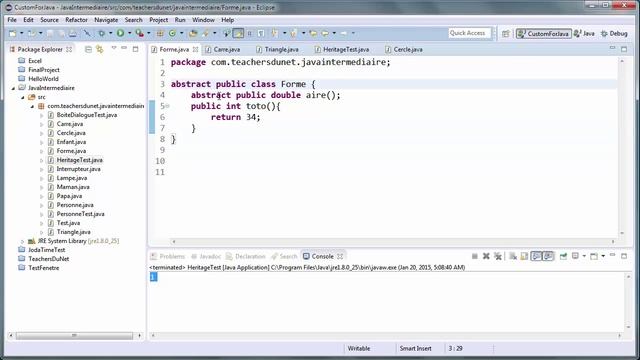
Task: Toggle Show Console on standard error
Action: point(548,256)
